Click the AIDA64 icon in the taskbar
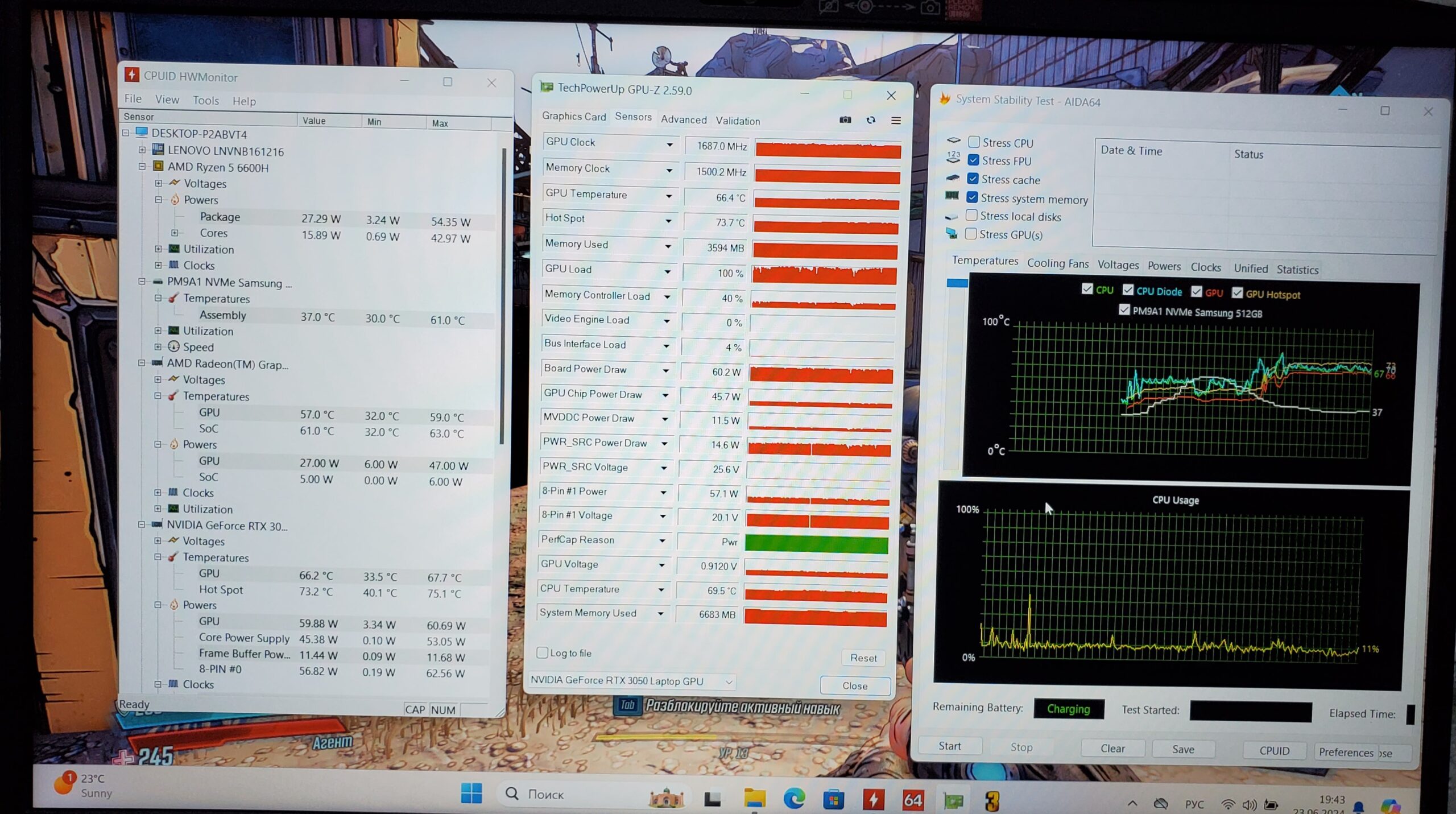The image size is (1456, 814). (913, 800)
